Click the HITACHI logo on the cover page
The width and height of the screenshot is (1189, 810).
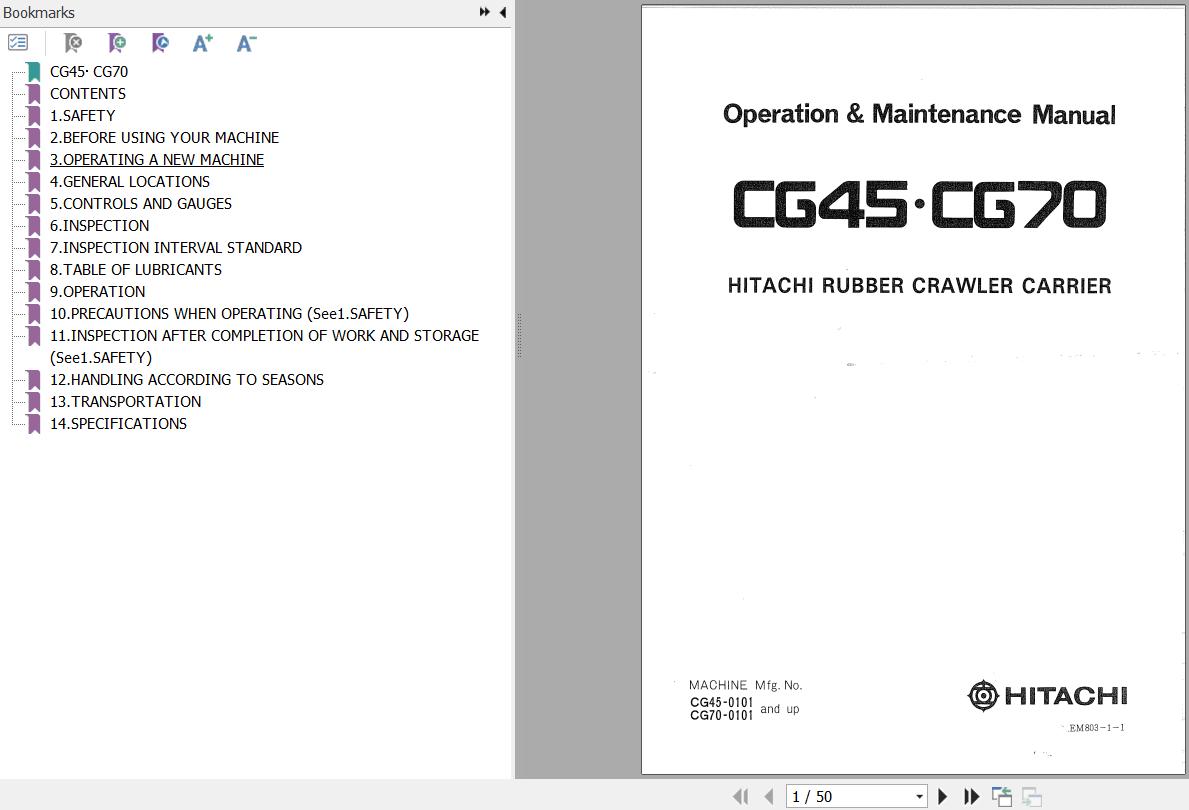[1047, 695]
